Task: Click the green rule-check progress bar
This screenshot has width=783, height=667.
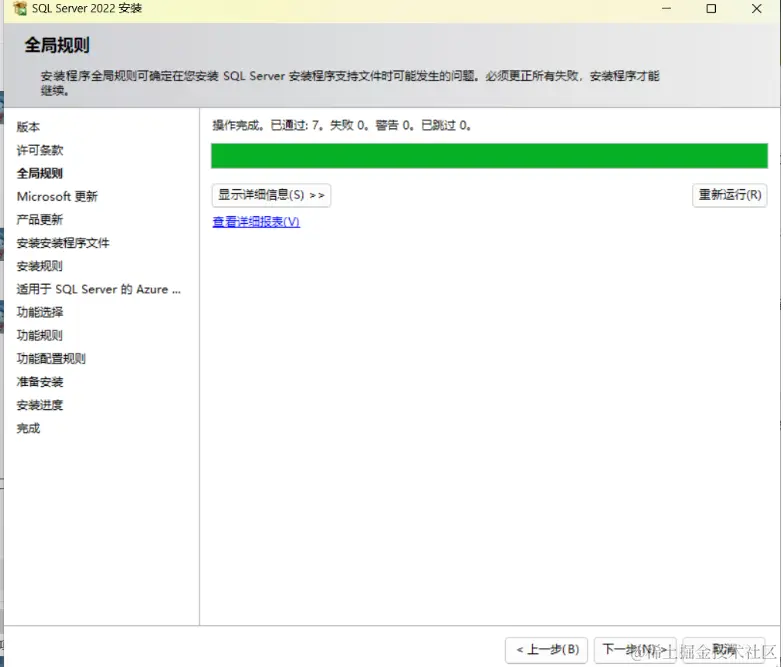Action: pos(489,156)
